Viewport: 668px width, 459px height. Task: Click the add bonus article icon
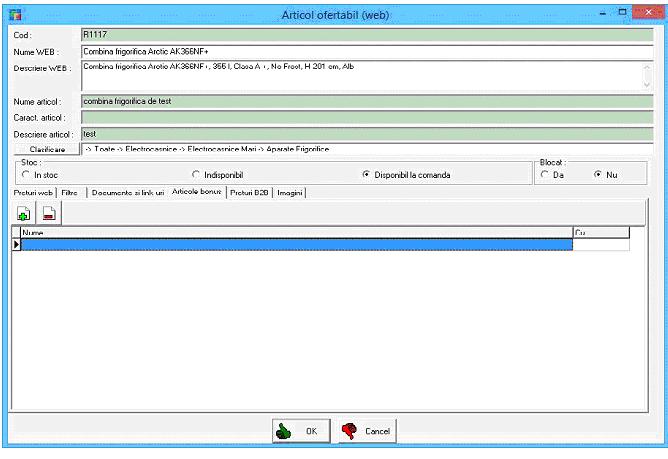point(24,212)
